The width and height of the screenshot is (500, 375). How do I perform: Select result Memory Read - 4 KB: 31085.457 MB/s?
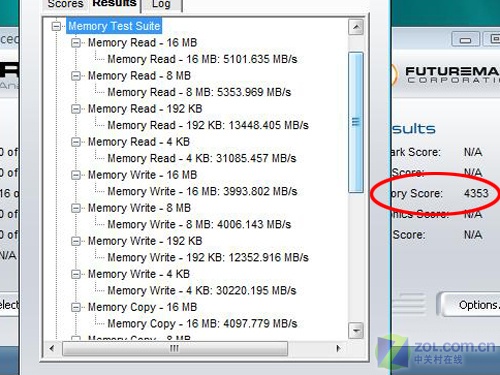[202, 158]
